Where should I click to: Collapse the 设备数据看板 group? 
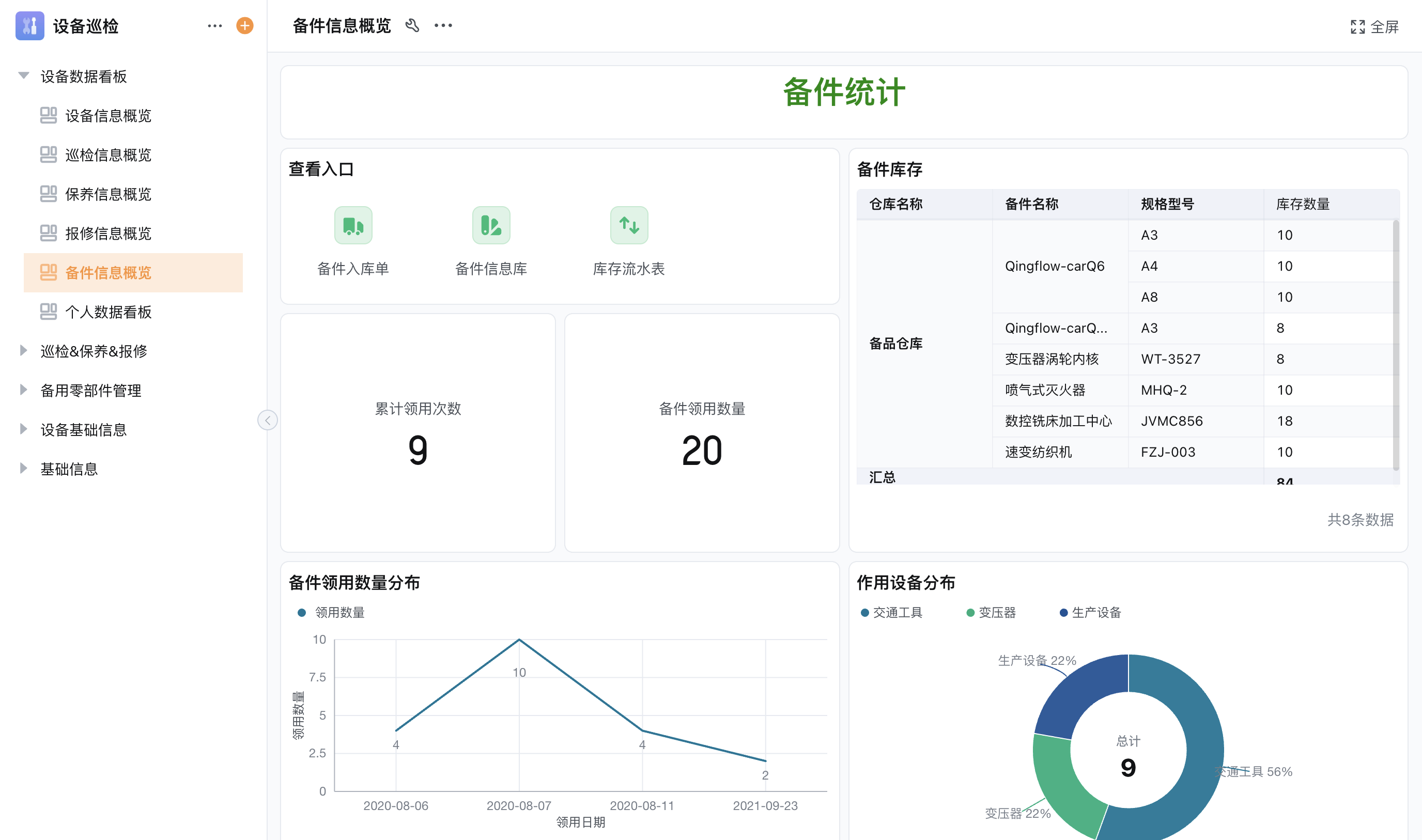tap(23, 76)
